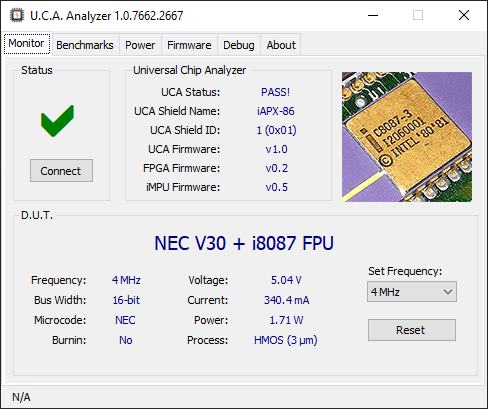The height and width of the screenshot is (409, 488).
Task: Open the Debug tab
Action: click(x=239, y=45)
